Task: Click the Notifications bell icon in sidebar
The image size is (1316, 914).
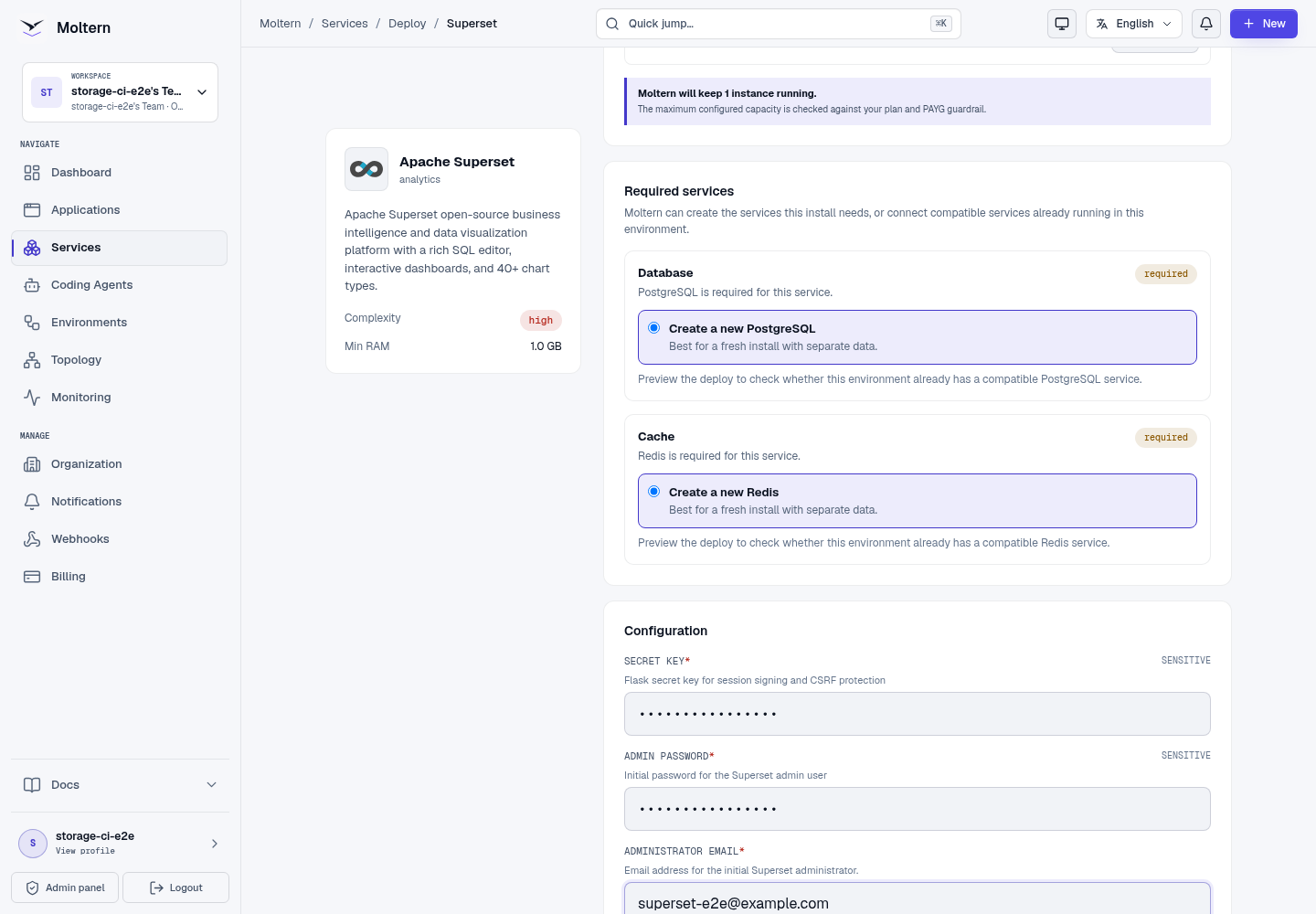Action: click(x=32, y=502)
